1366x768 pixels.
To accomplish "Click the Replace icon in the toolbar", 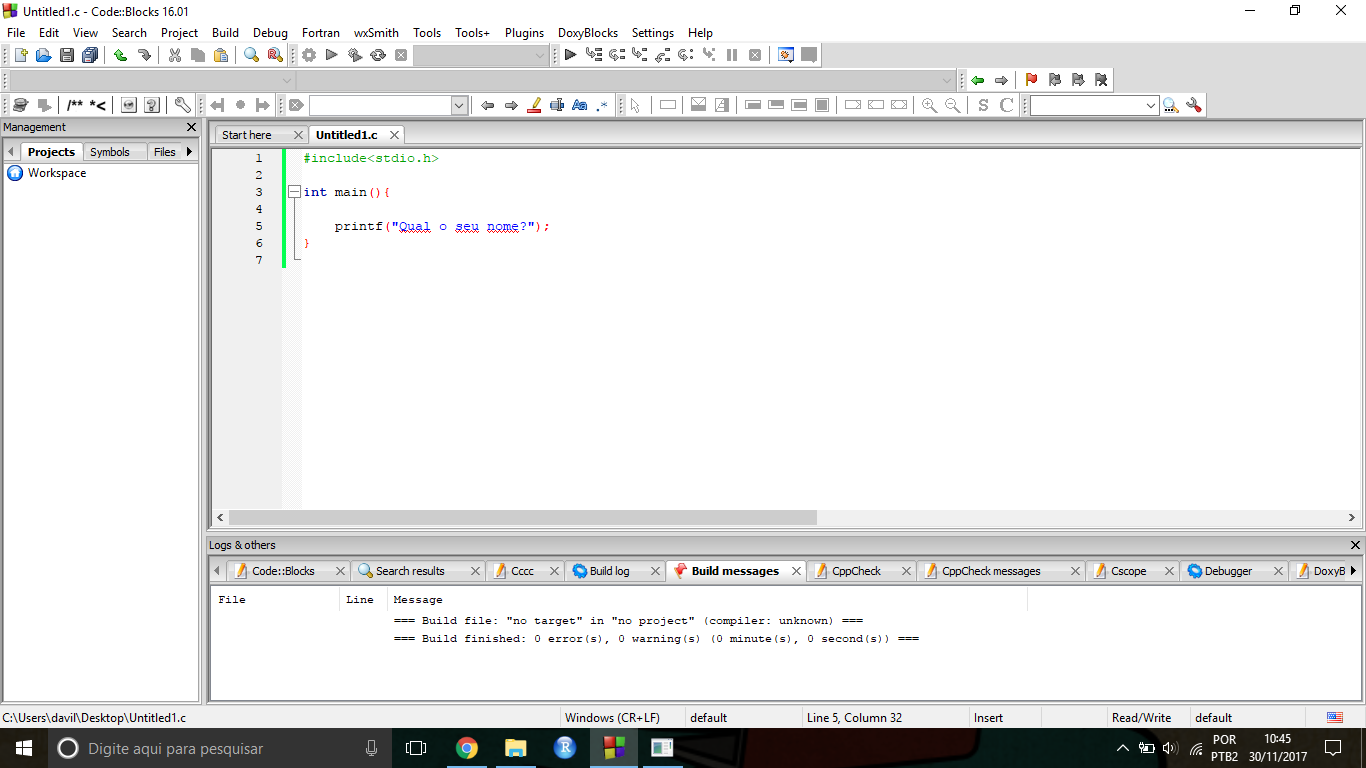I will click(x=274, y=55).
